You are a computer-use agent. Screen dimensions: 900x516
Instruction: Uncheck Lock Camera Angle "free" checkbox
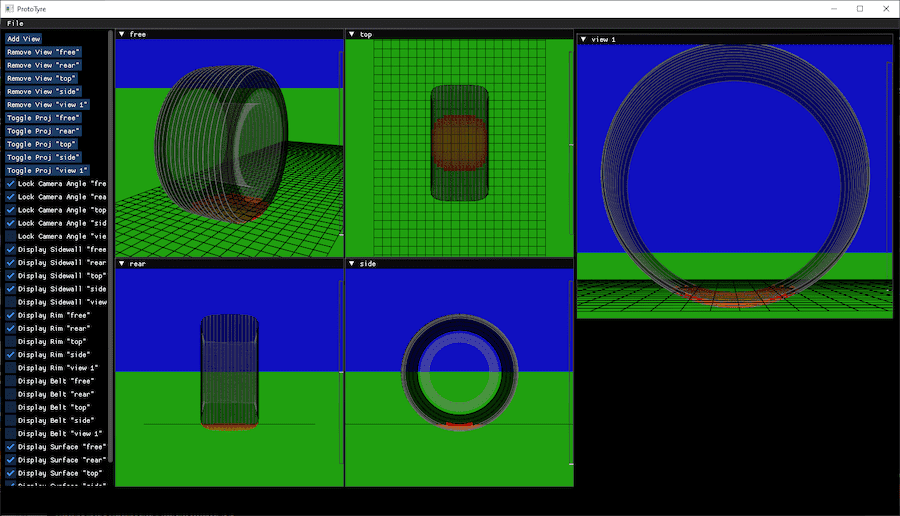(10, 184)
